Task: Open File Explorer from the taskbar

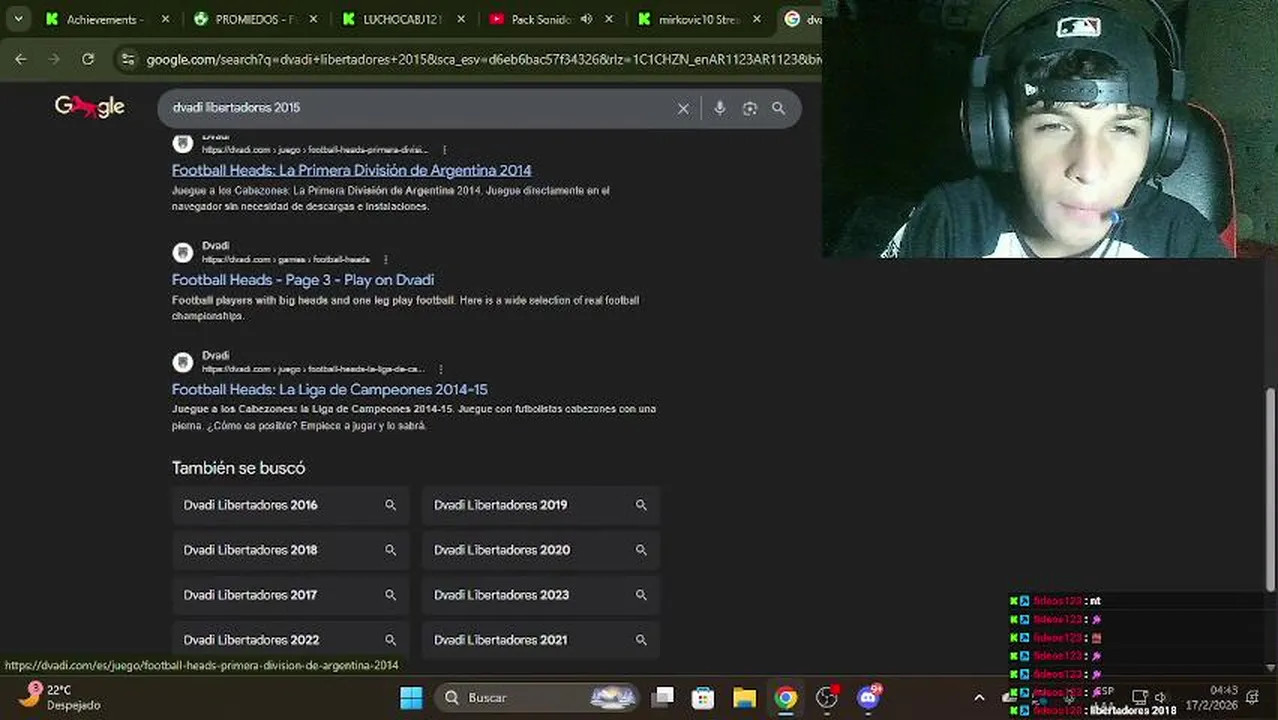Action: [x=744, y=698]
